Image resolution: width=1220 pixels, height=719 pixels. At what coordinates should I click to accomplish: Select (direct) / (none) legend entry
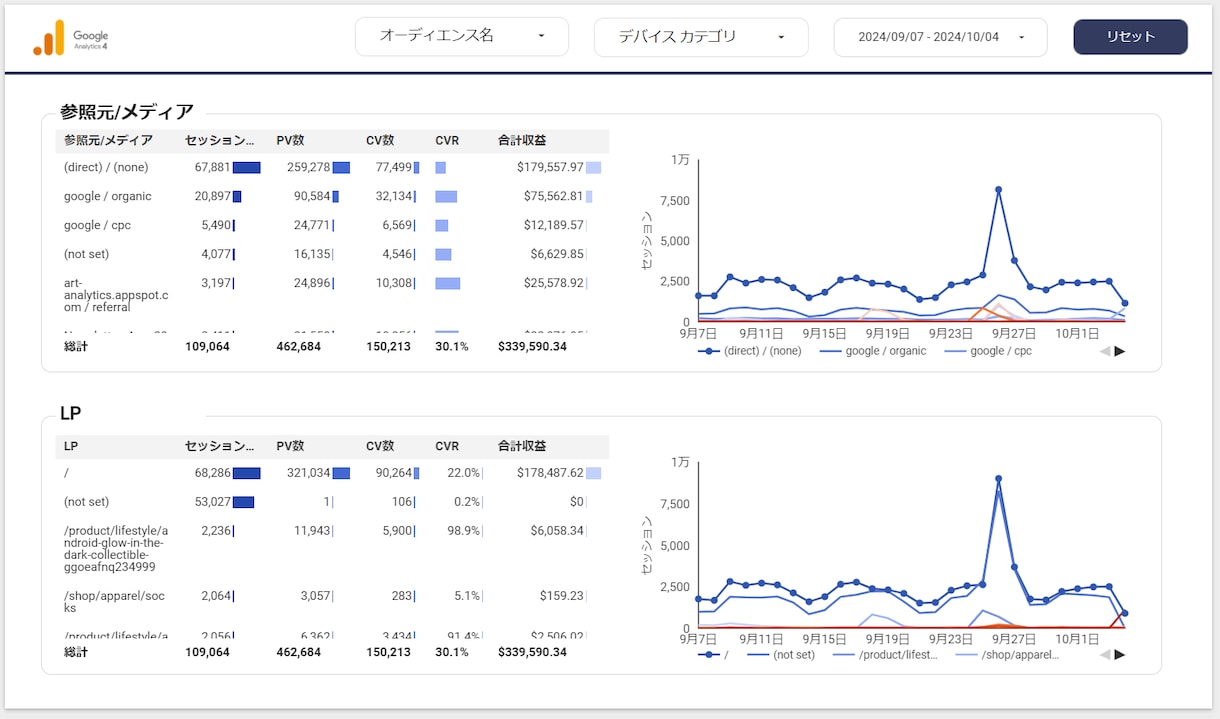click(x=750, y=351)
